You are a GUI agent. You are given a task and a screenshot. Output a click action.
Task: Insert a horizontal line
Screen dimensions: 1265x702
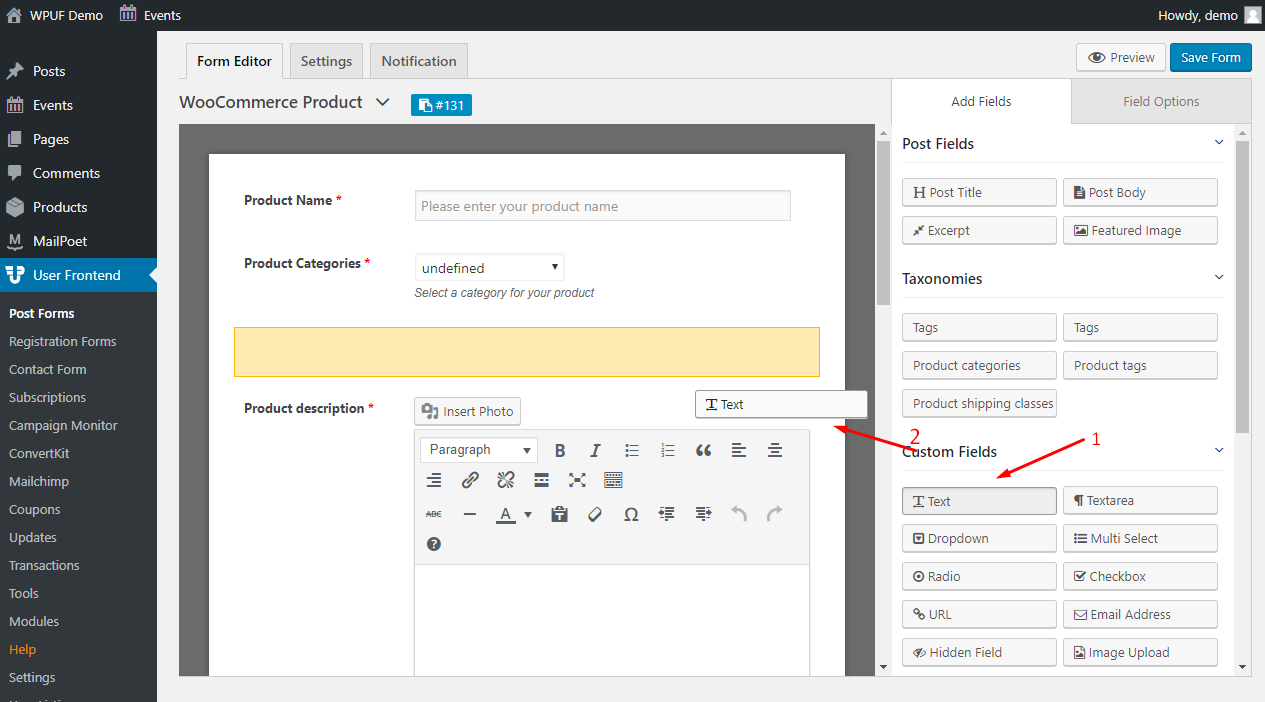pyautogui.click(x=470, y=514)
